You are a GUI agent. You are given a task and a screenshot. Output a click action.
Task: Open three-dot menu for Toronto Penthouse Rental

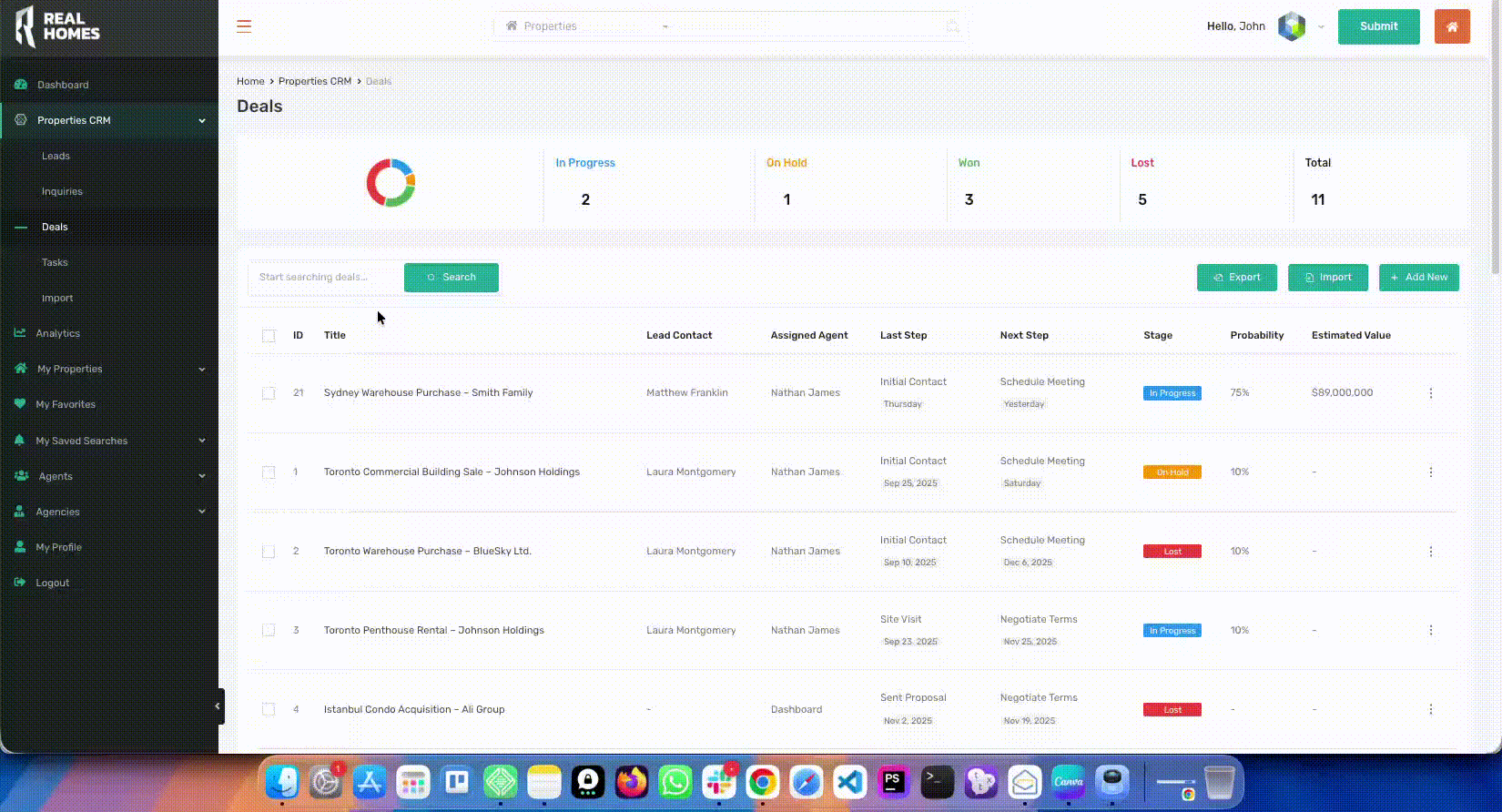(1430, 630)
